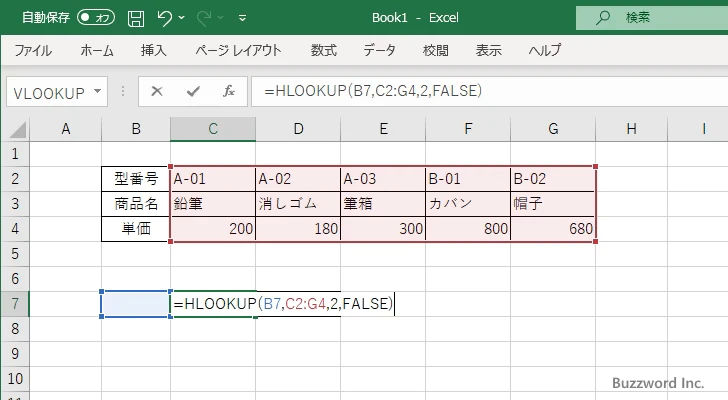This screenshot has height=400, width=728.
Task: Select column C header
Action: (x=213, y=129)
